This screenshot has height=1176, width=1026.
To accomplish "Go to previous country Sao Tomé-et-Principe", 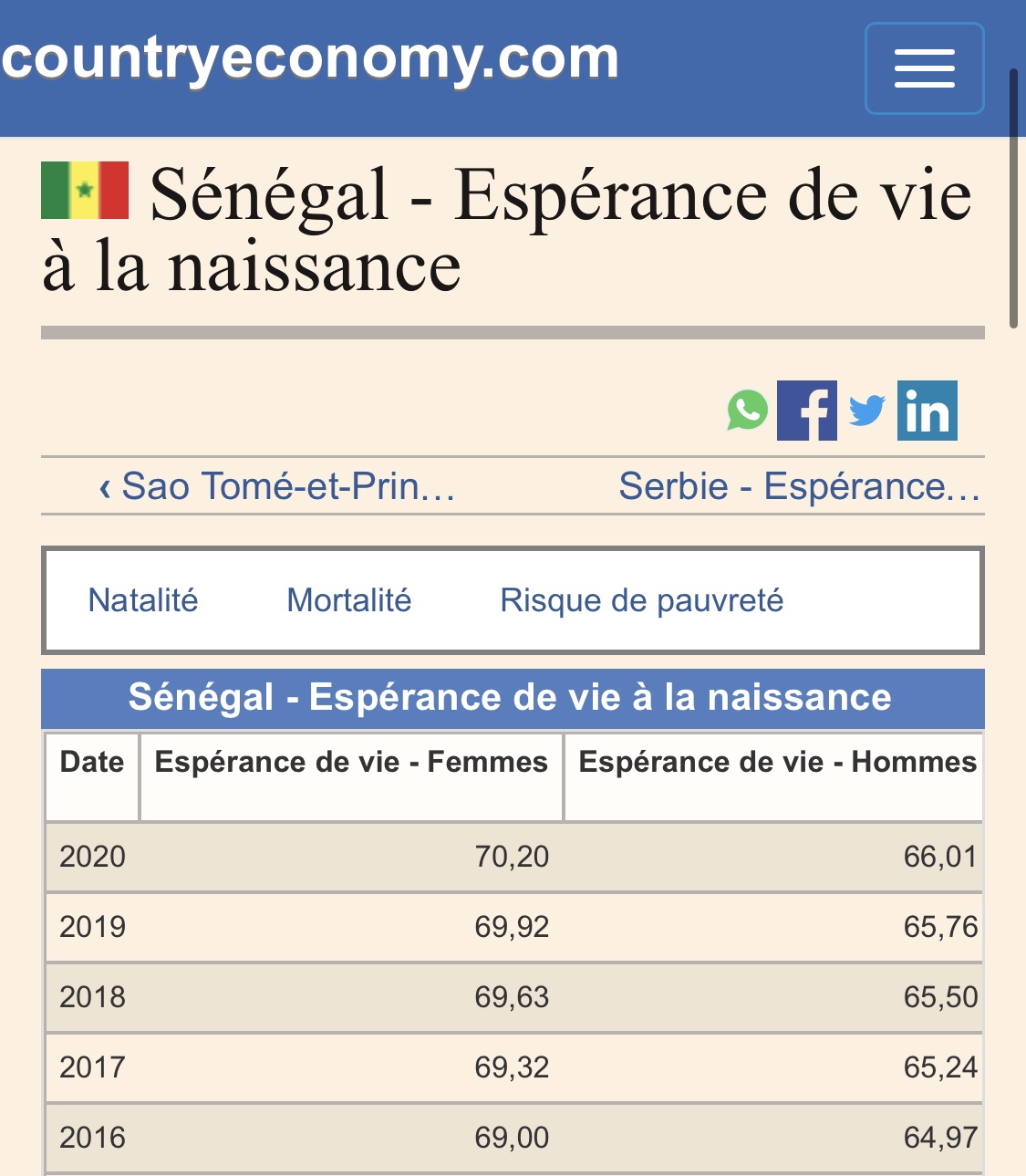I will [x=277, y=486].
